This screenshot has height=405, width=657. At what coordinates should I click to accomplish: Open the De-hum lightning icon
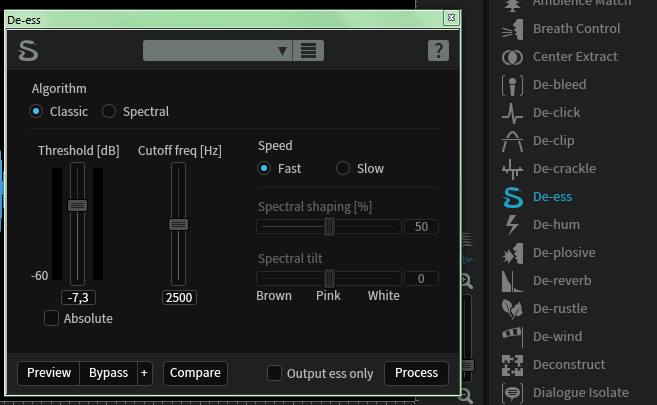(512, 225)
